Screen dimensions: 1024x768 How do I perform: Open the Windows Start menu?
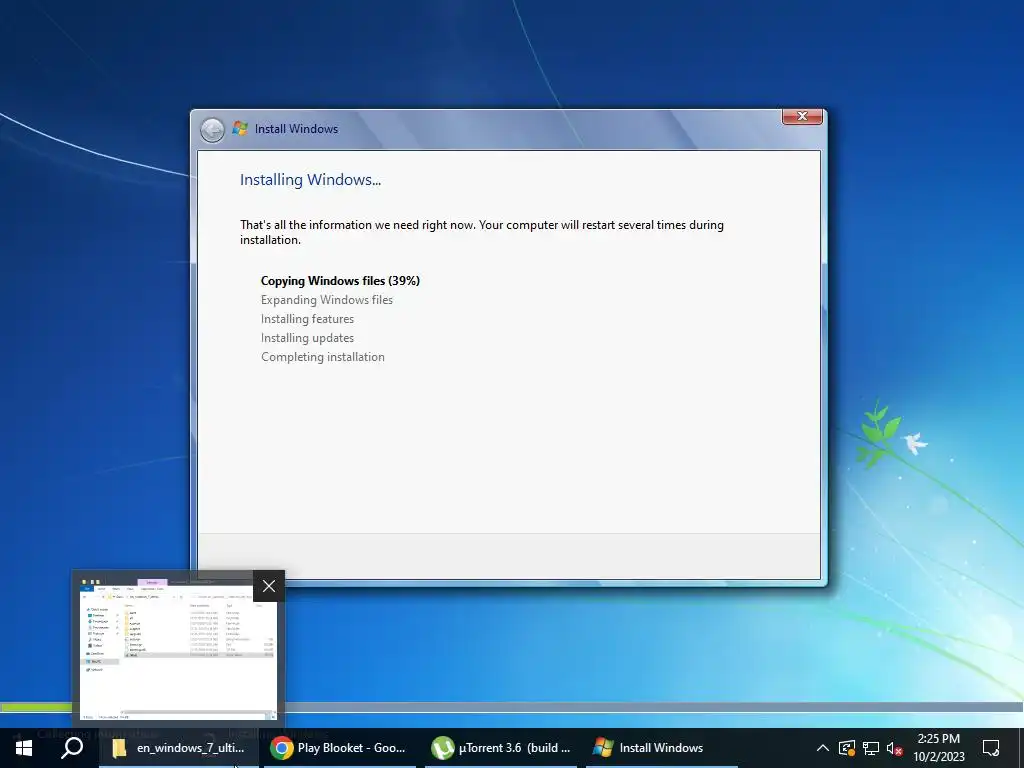point(24,748)
